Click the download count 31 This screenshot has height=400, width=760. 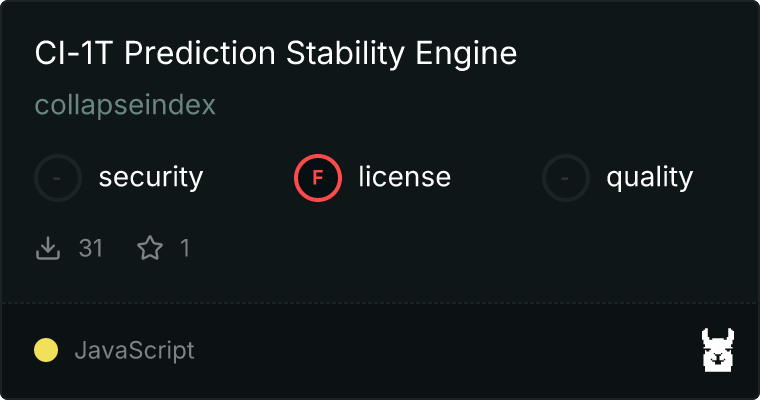[x=91, y=248]
